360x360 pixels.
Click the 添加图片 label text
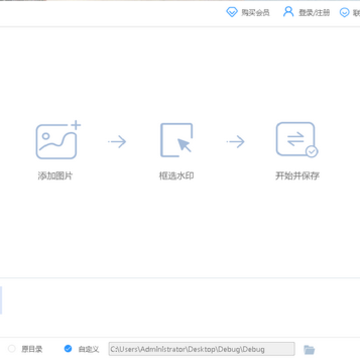tap(55, 176)
